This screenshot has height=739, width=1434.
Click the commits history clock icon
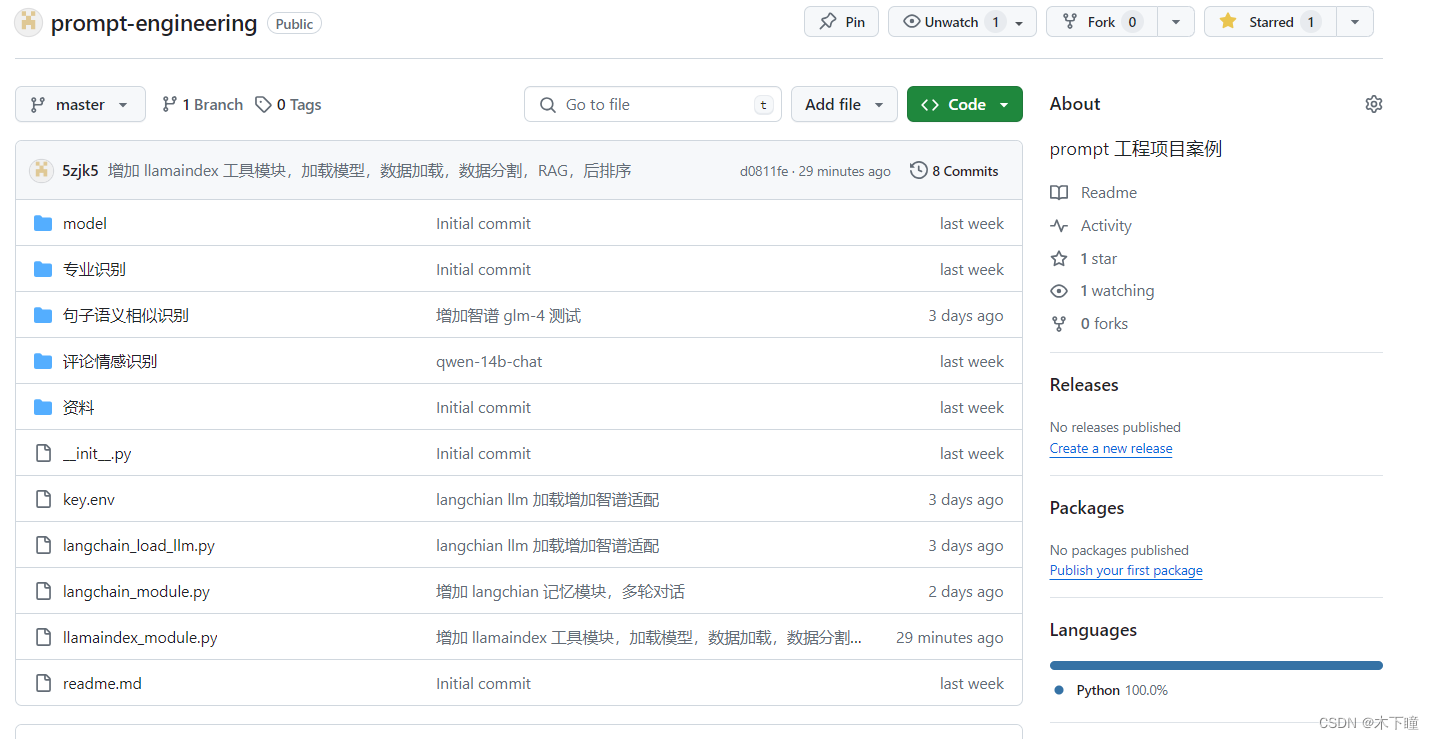coord(918,170)
